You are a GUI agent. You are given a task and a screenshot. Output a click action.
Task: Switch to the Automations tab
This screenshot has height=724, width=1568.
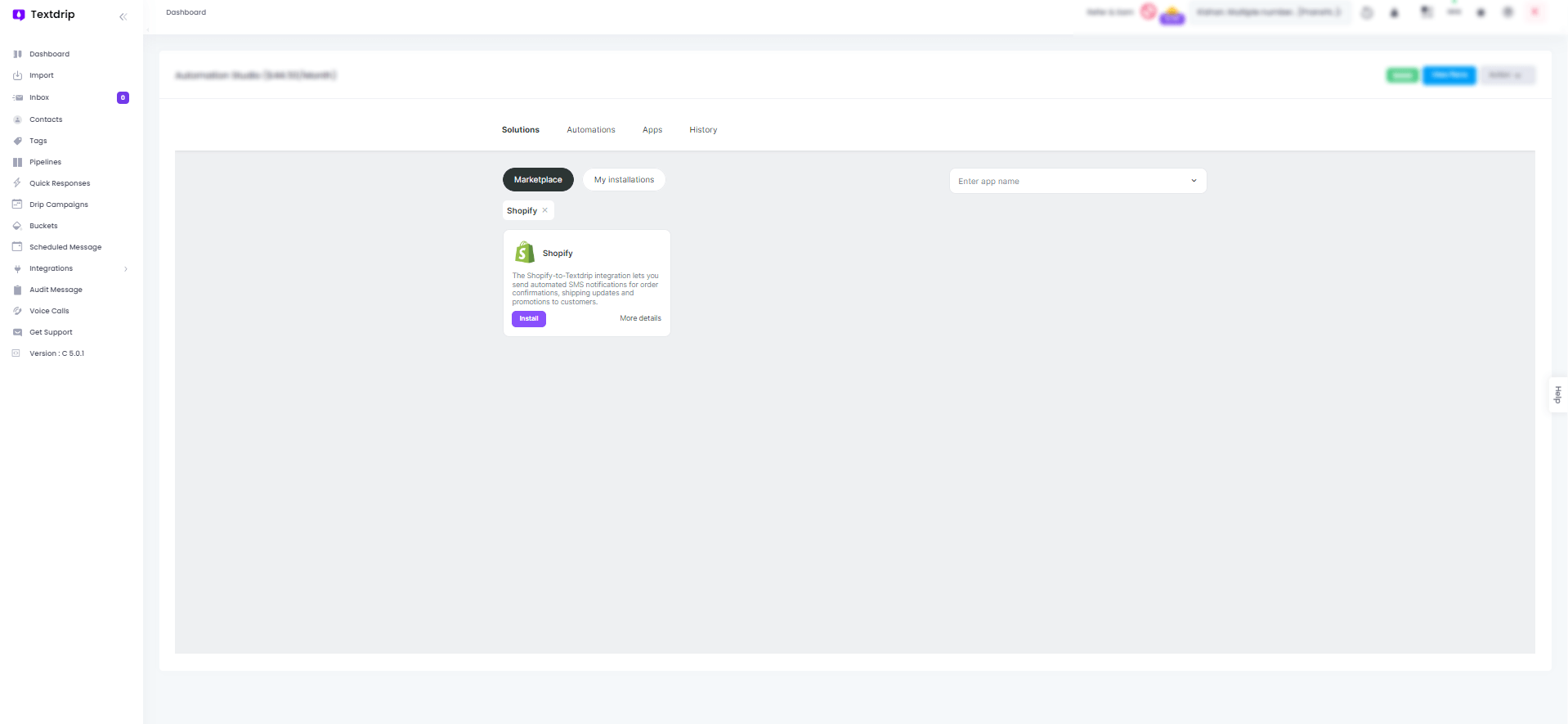point(591,130)
